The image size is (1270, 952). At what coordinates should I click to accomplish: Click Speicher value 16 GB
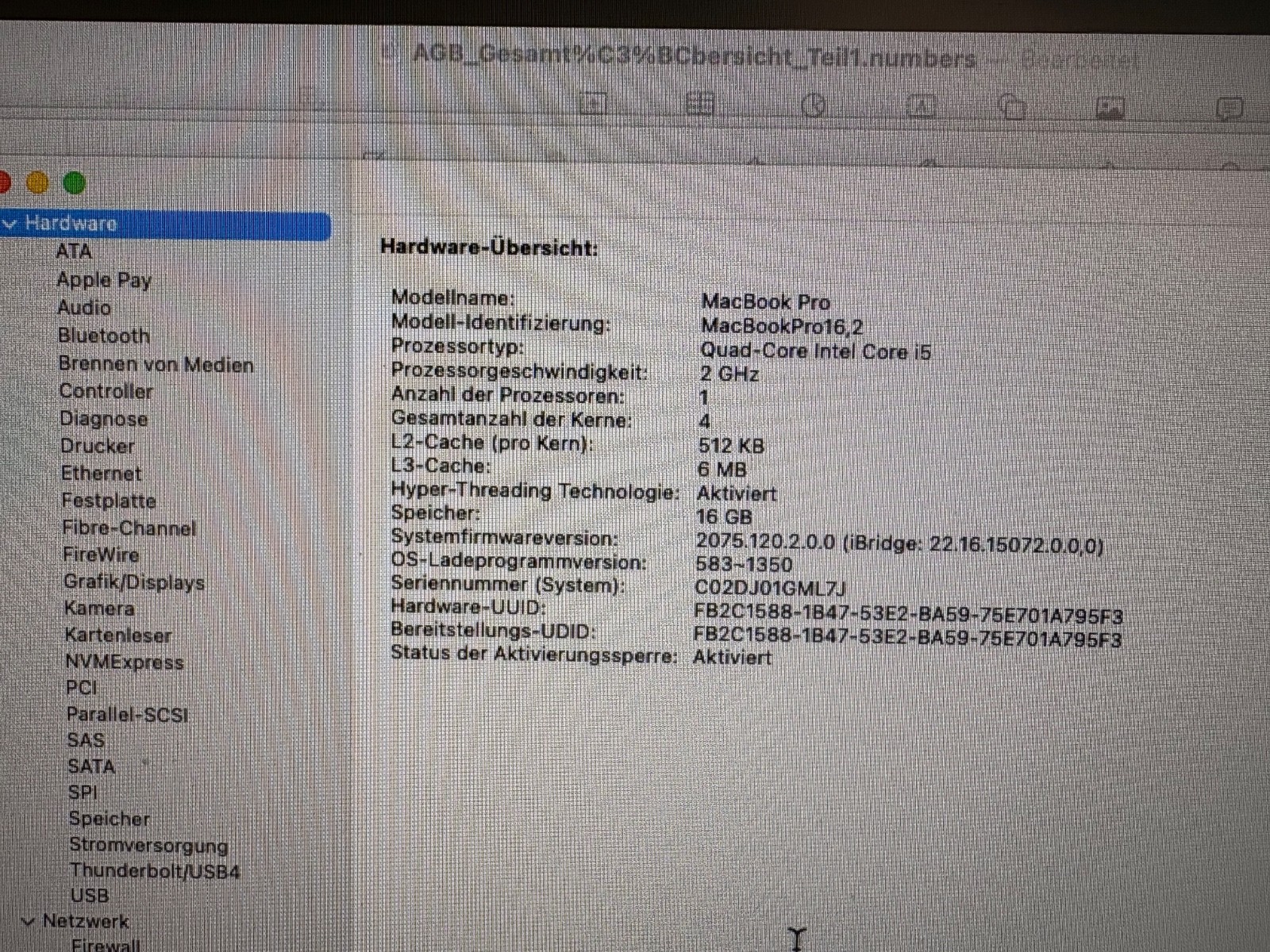coord(724,517)
